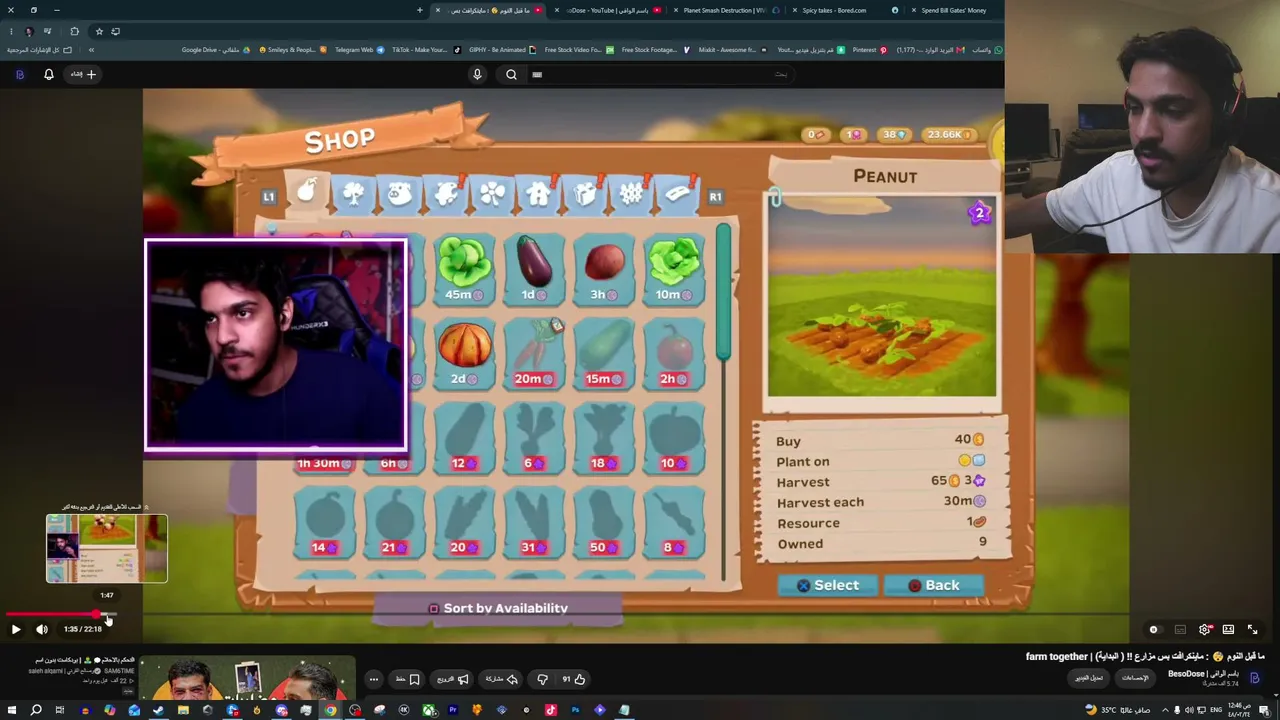Click the Windows Start button

pos(11,710)
